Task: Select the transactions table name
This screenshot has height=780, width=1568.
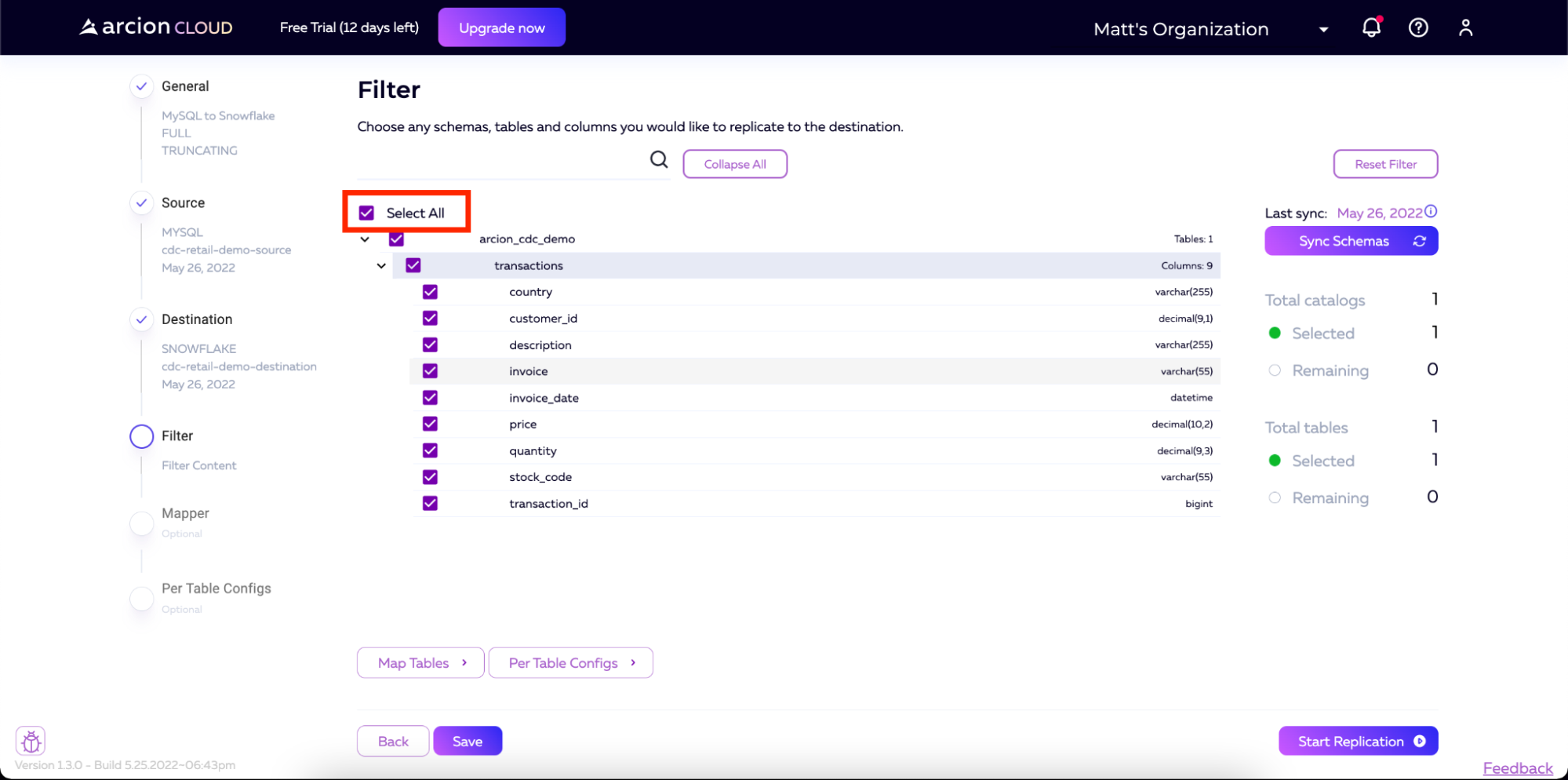Action: (529, 265)
